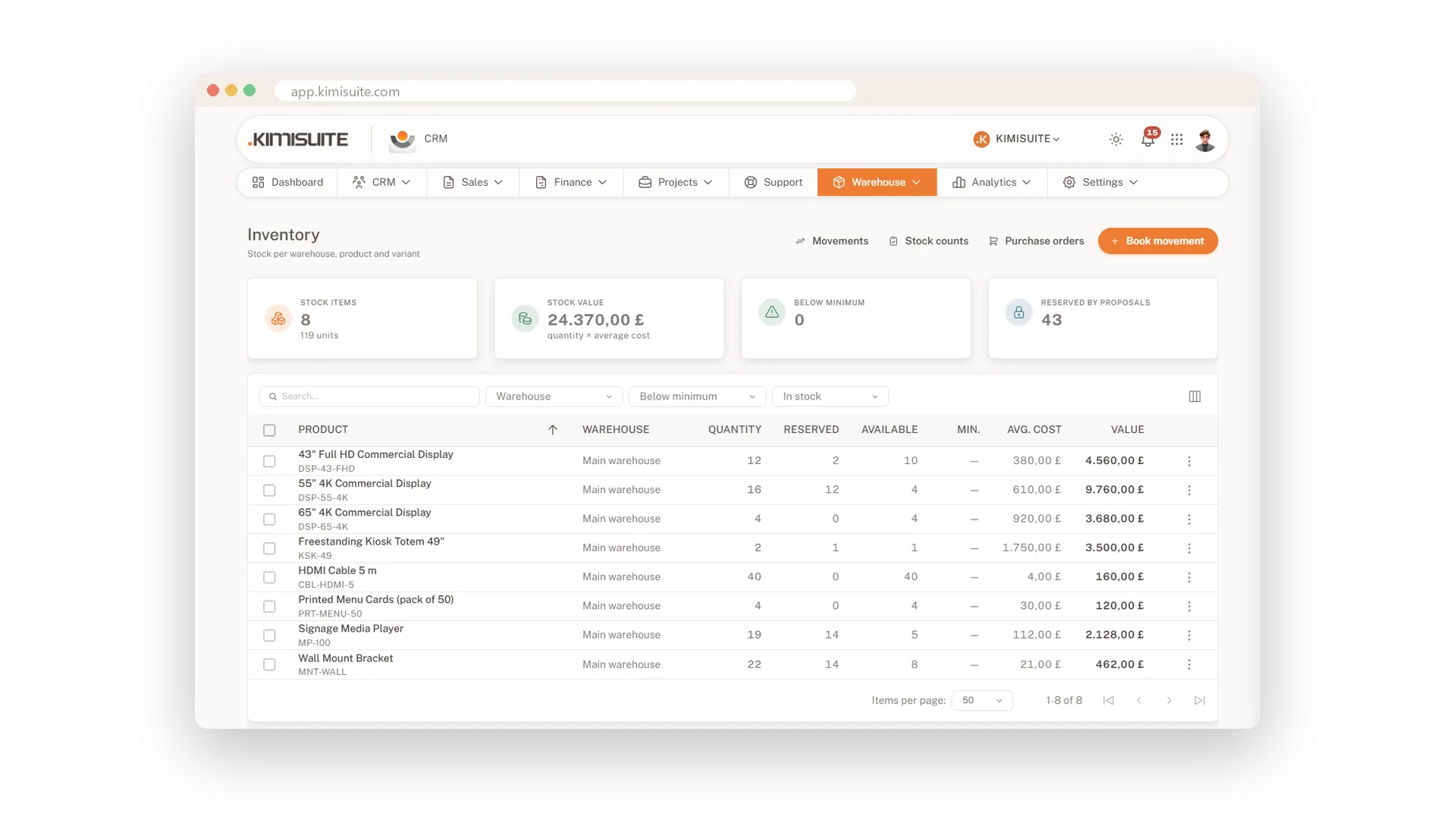The height and width of the screenshot is (819, 1456).
Task: Open row actions for HDMI Cable 5 m
Action: click(1189, 577)
